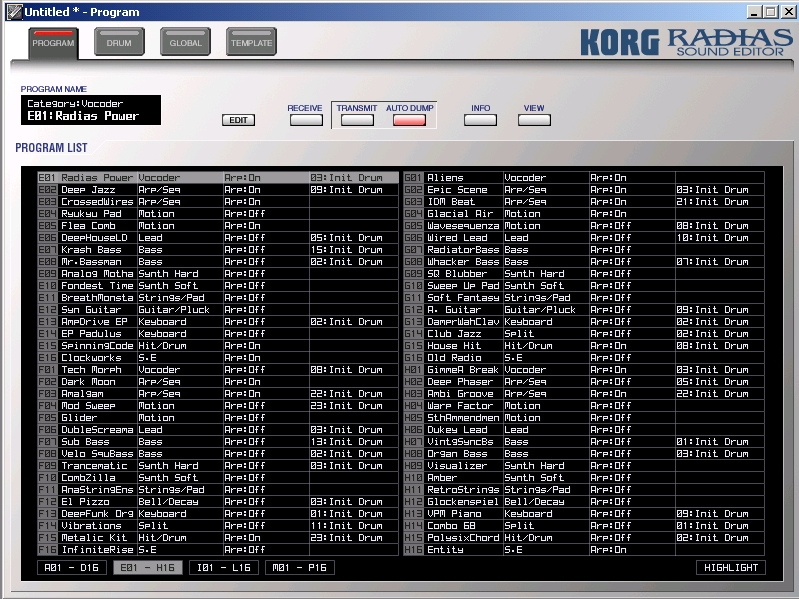Select program G09 SQ Blubber
The image size is (799, 599).
point(584,274)
